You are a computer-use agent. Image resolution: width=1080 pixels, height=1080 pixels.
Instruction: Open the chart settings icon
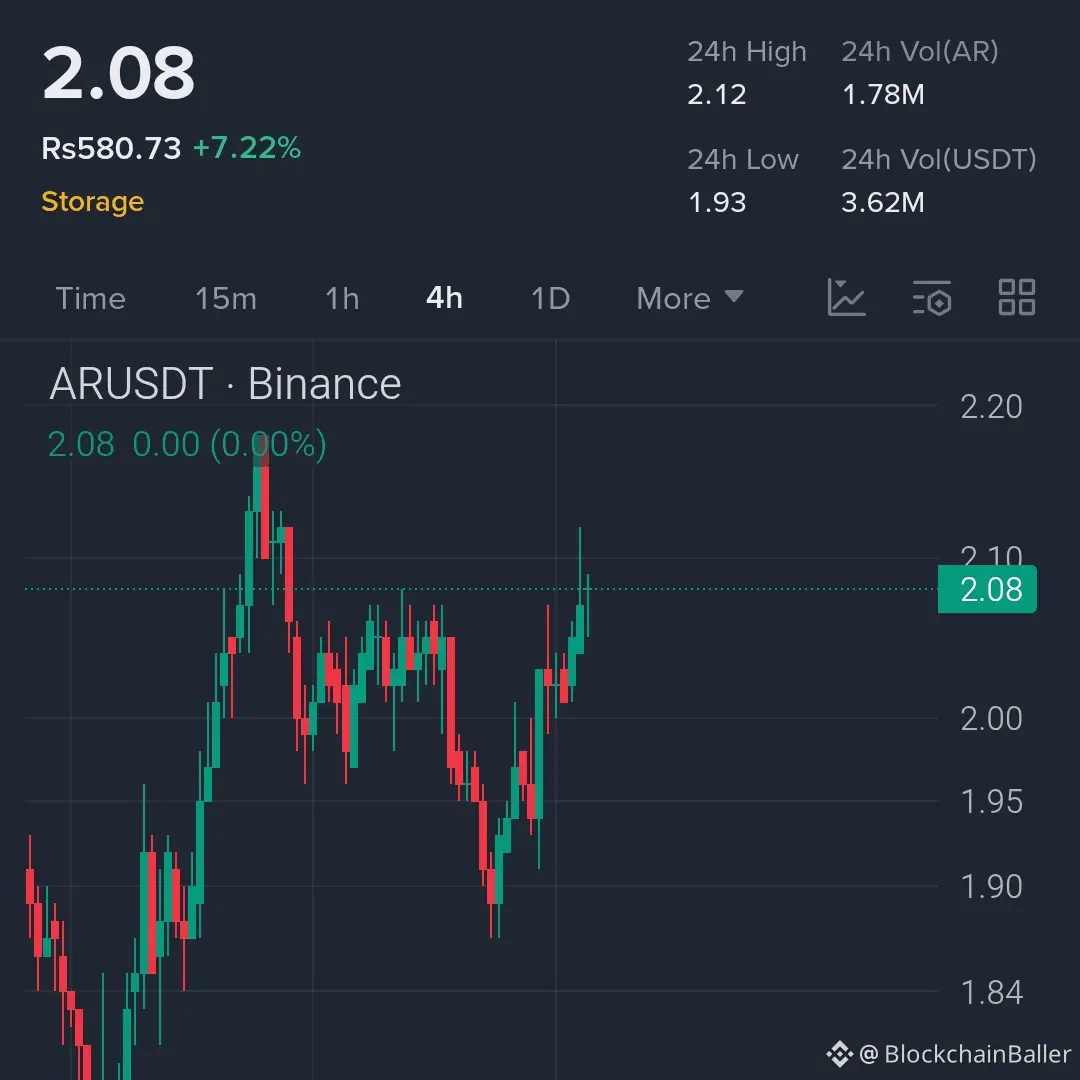932,298
